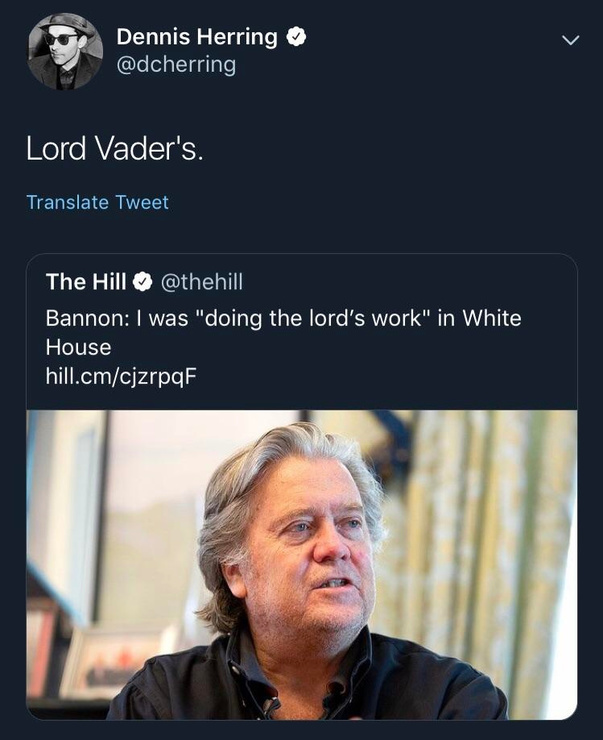Screen dimensions: 603x740
Task: Open the quoted tweet's attached photo
Action: pos(301,564)
